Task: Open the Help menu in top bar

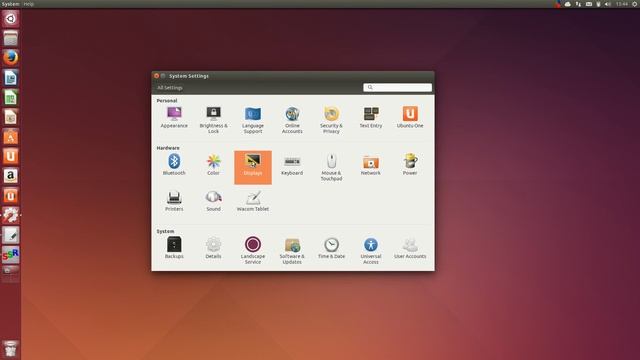Action: tap(29, 4)
